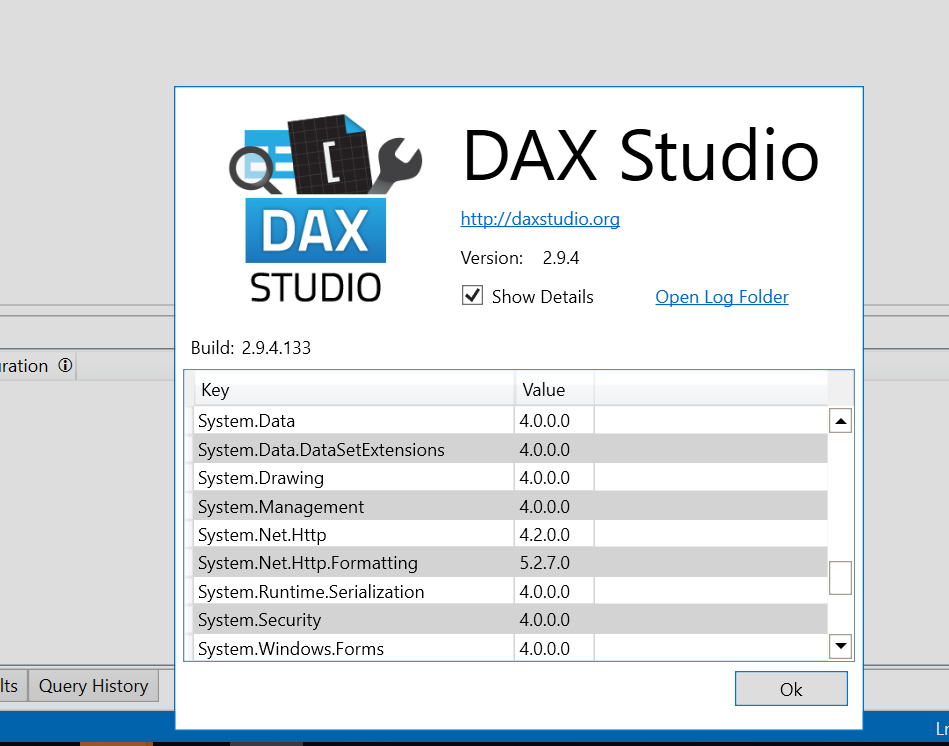Switch to the Query History tab
This screenshot has width=949, height=746.
tap(92, 686)
